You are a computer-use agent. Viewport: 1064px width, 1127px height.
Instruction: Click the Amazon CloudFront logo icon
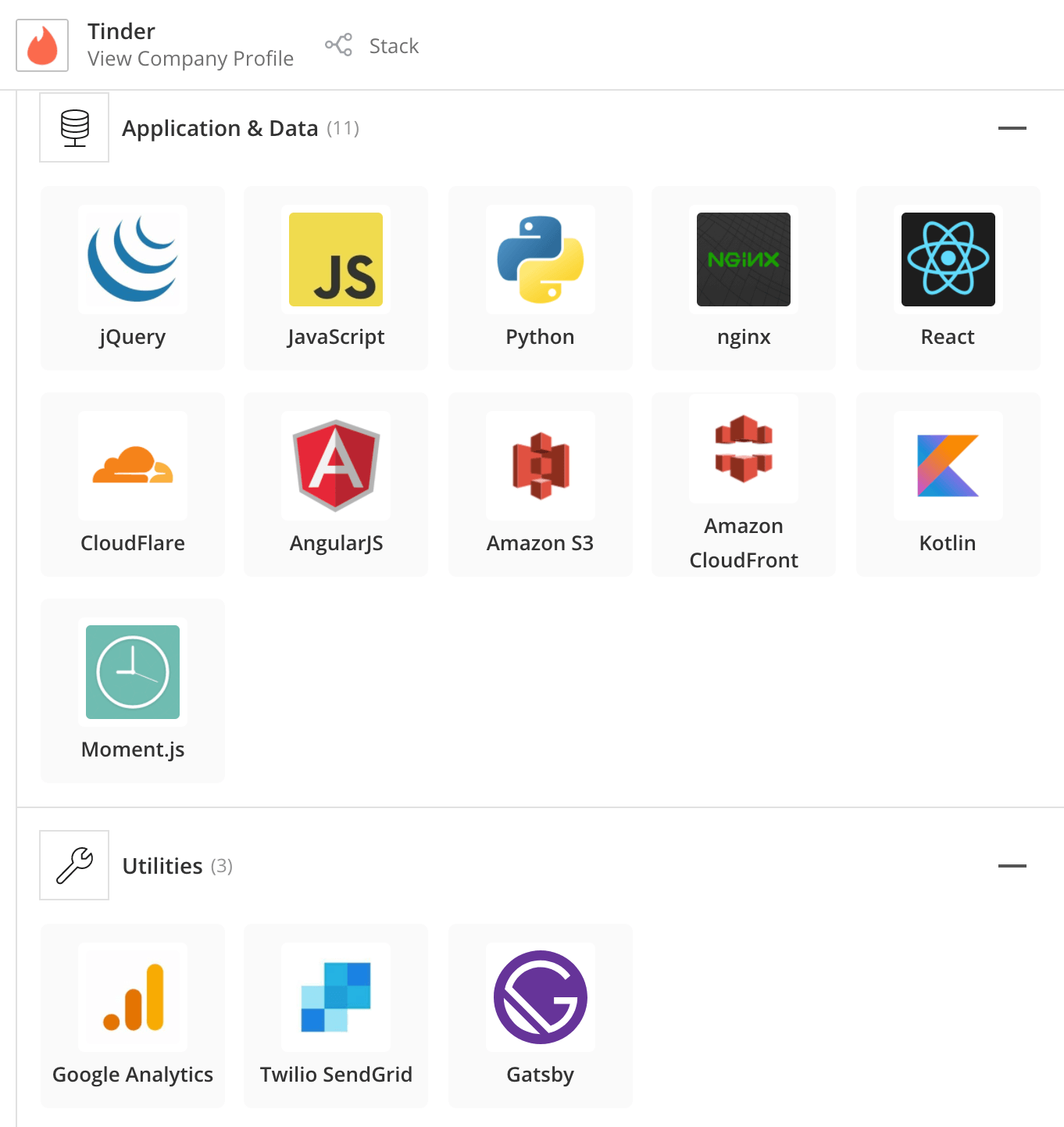[744, 449]
